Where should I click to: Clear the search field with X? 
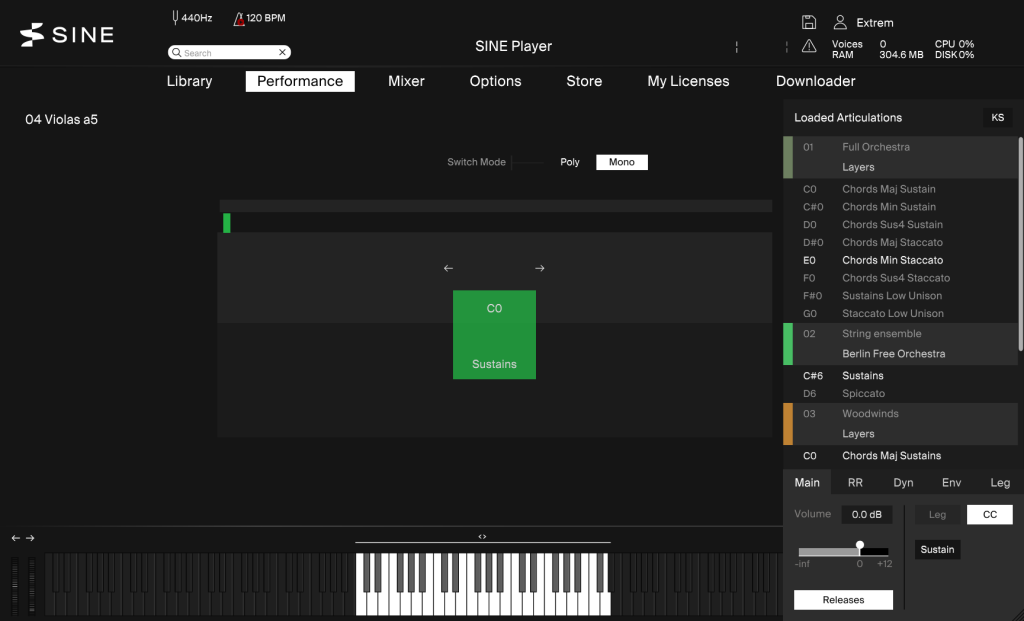(x=282, y=52)
